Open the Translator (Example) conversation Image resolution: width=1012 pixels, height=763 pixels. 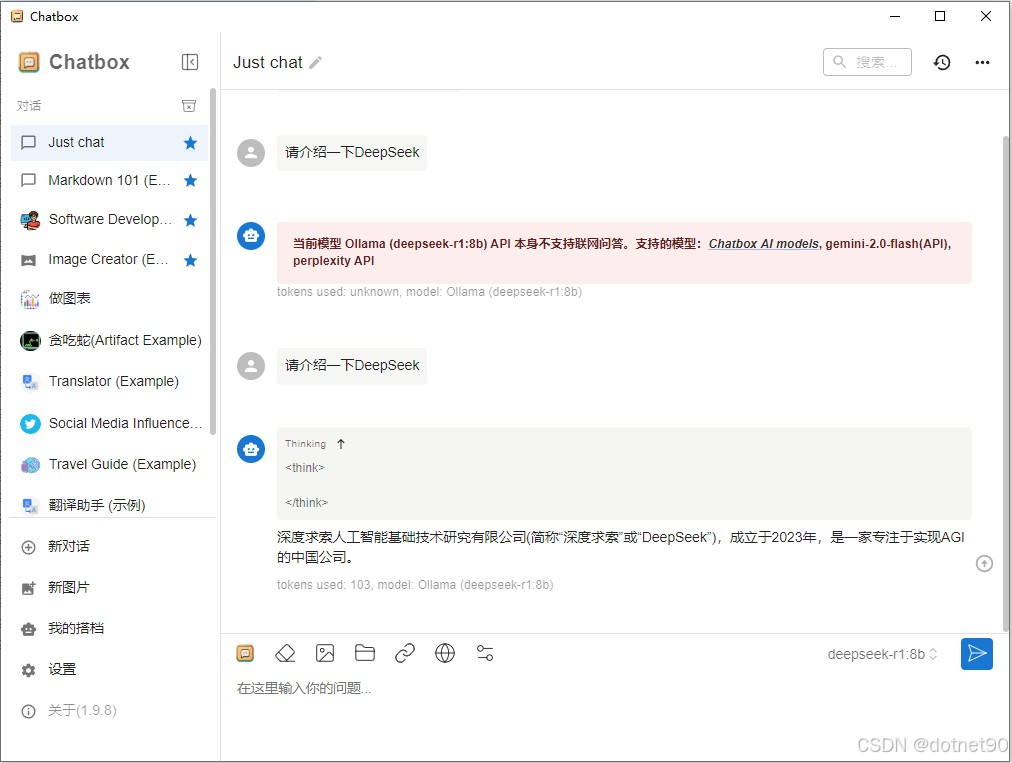[109, 382]
